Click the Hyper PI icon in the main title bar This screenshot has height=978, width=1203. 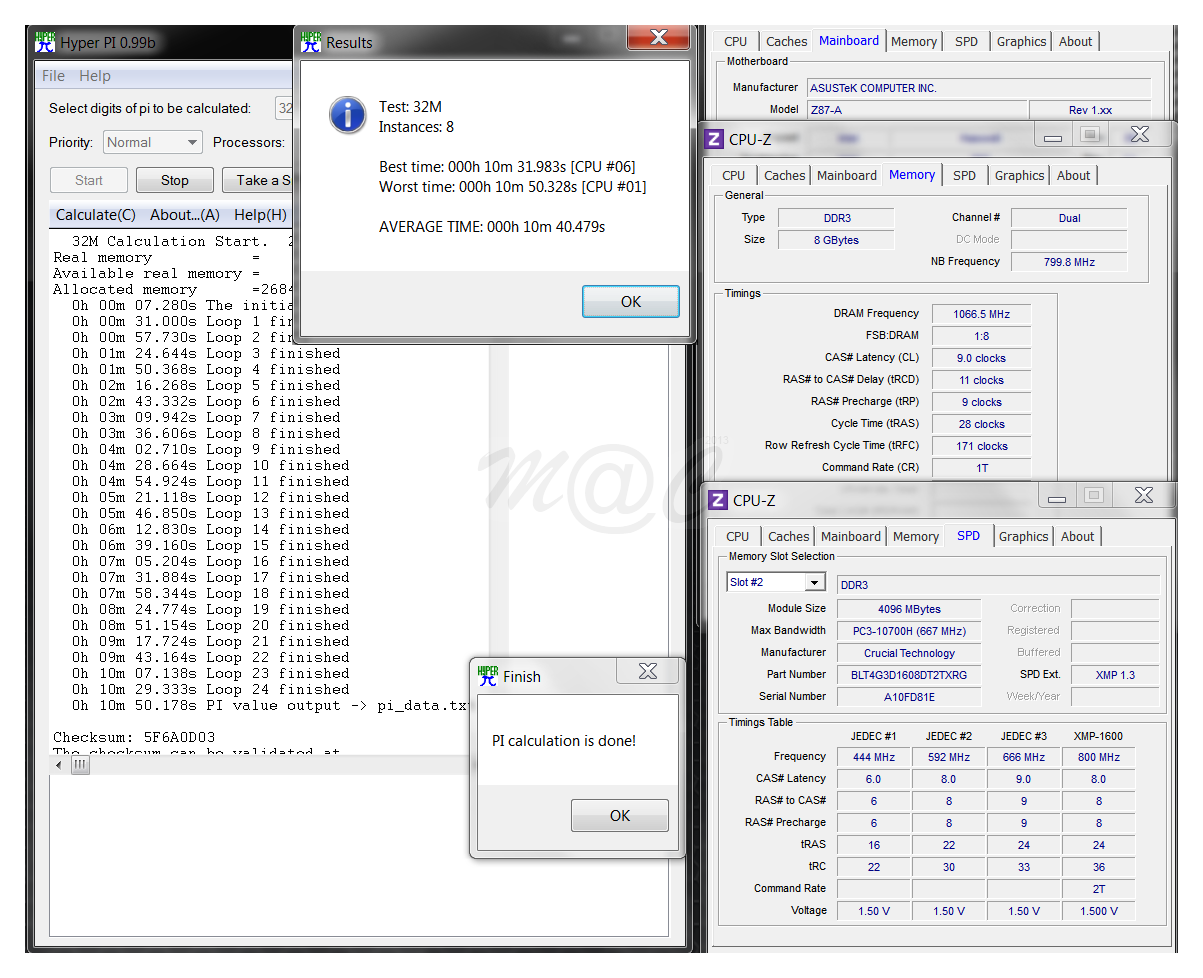pyautogui.click(x=44, y=42)
